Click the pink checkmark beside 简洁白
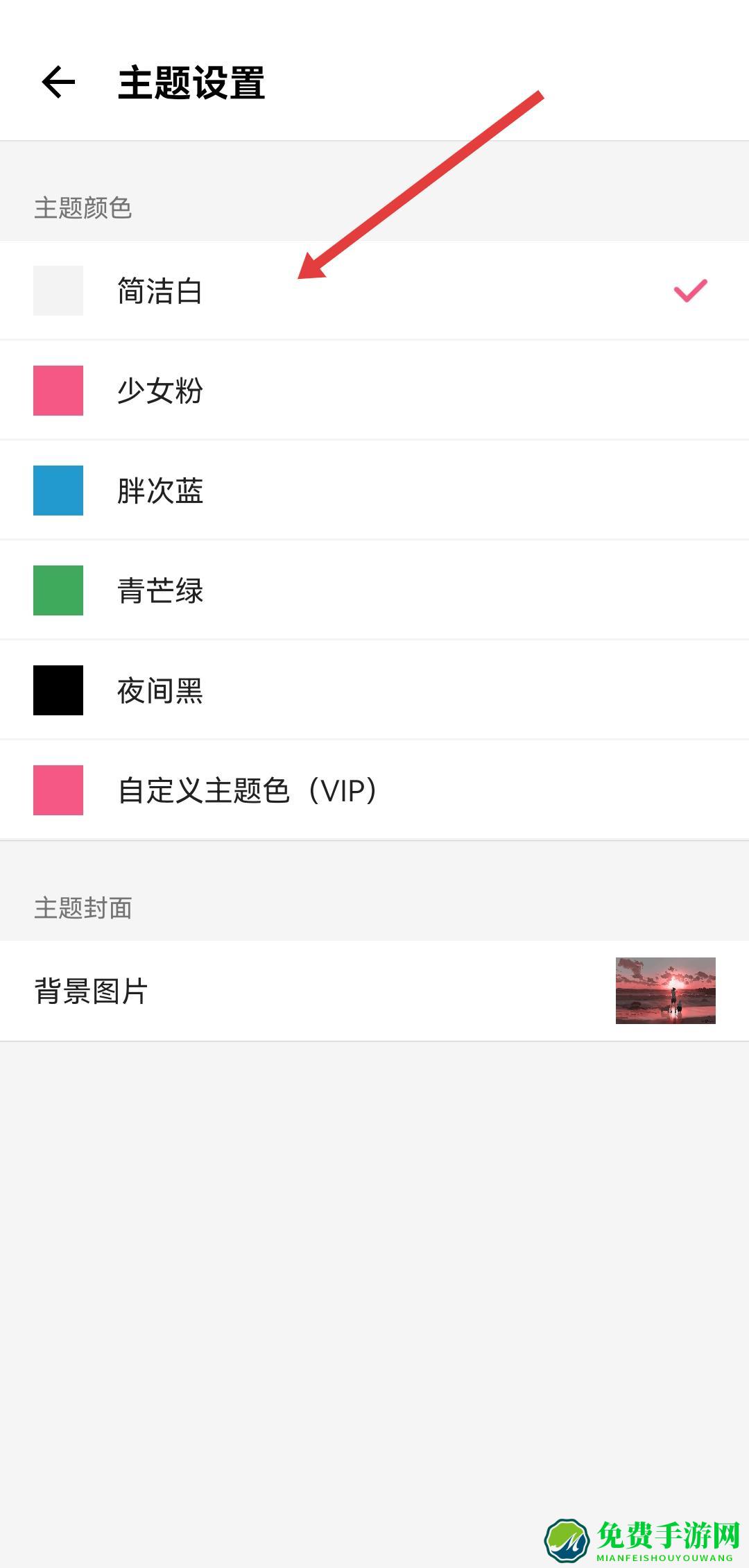 (690, 291)
